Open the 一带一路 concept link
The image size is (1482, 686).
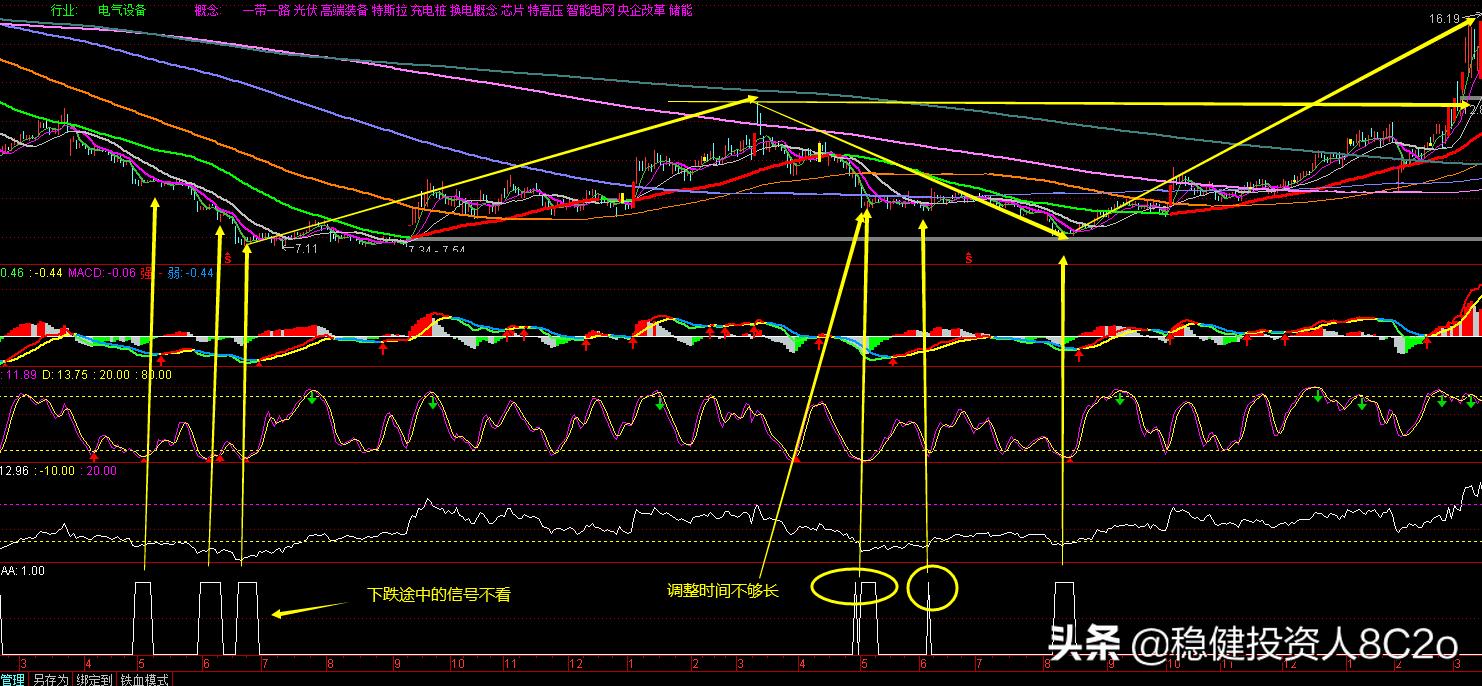[265, 10]
